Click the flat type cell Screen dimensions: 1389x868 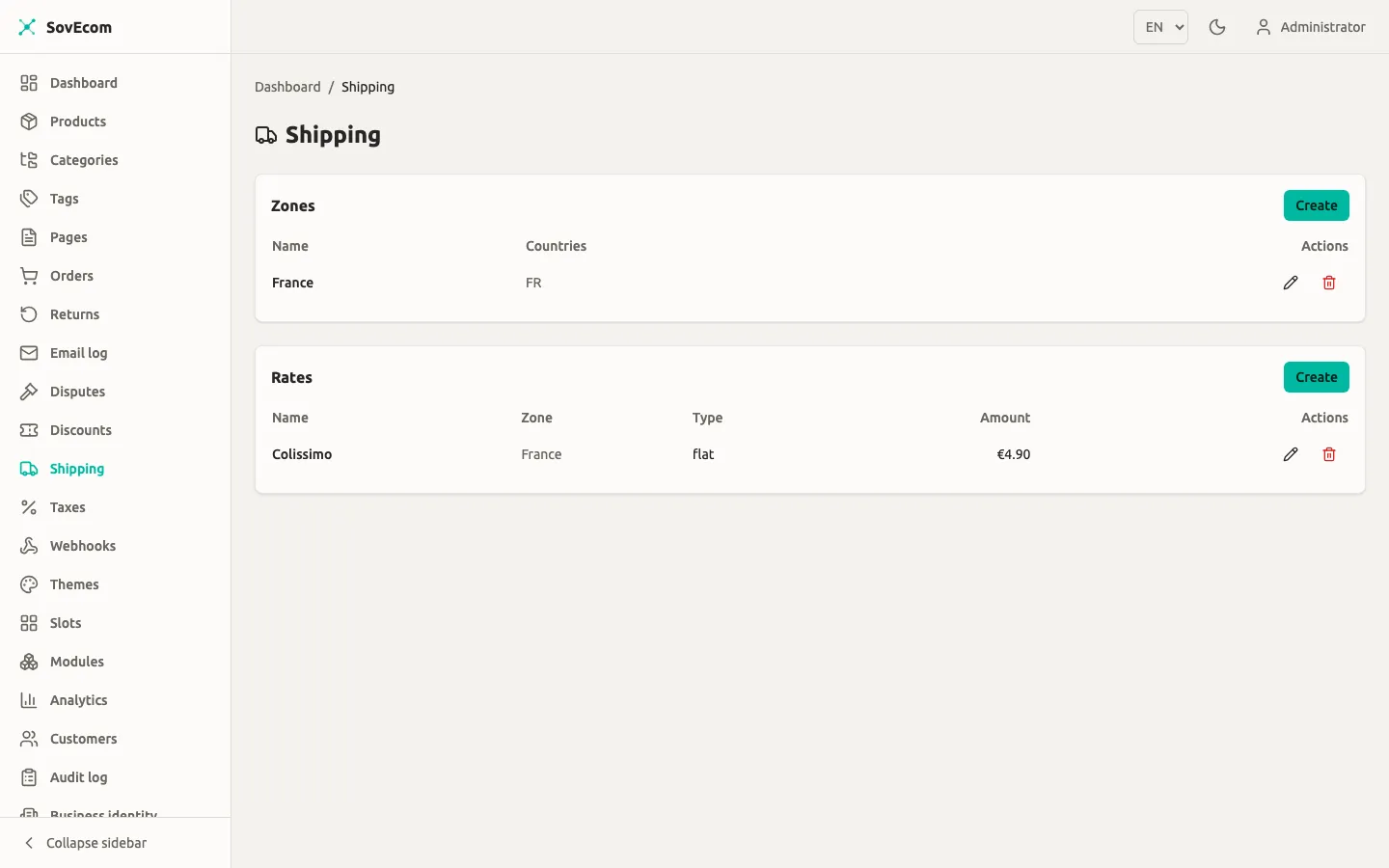click(x=703, y=454)
